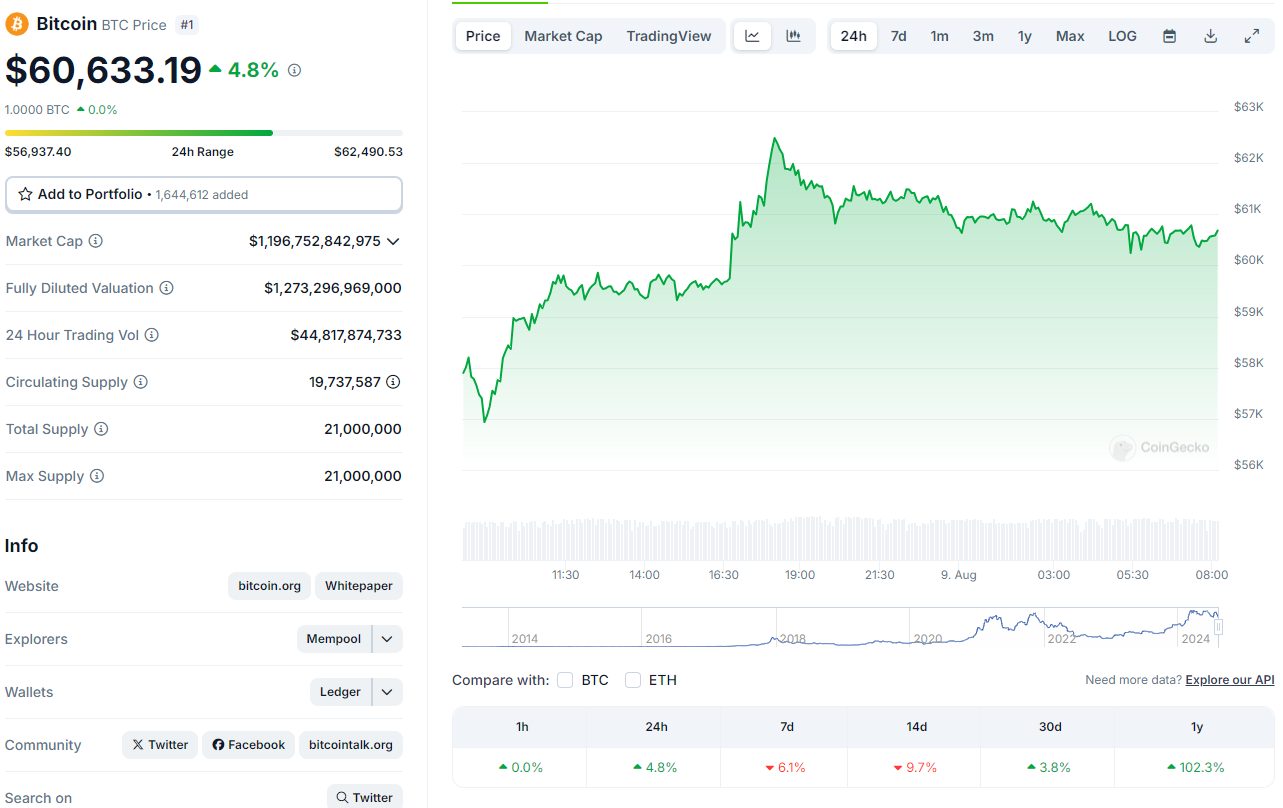
Task: Click the #1 rank badge
Action: (x=187, y=24)
